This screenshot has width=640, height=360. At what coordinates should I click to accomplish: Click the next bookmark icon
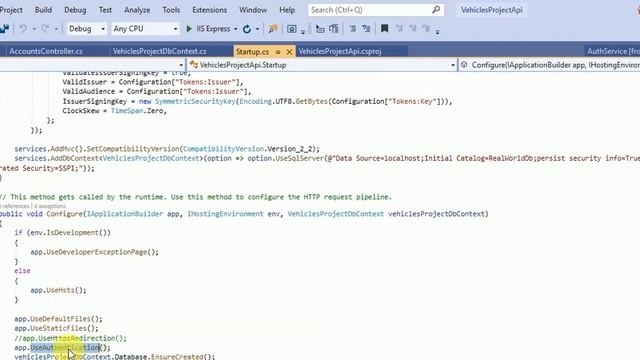tap(413, 28)
